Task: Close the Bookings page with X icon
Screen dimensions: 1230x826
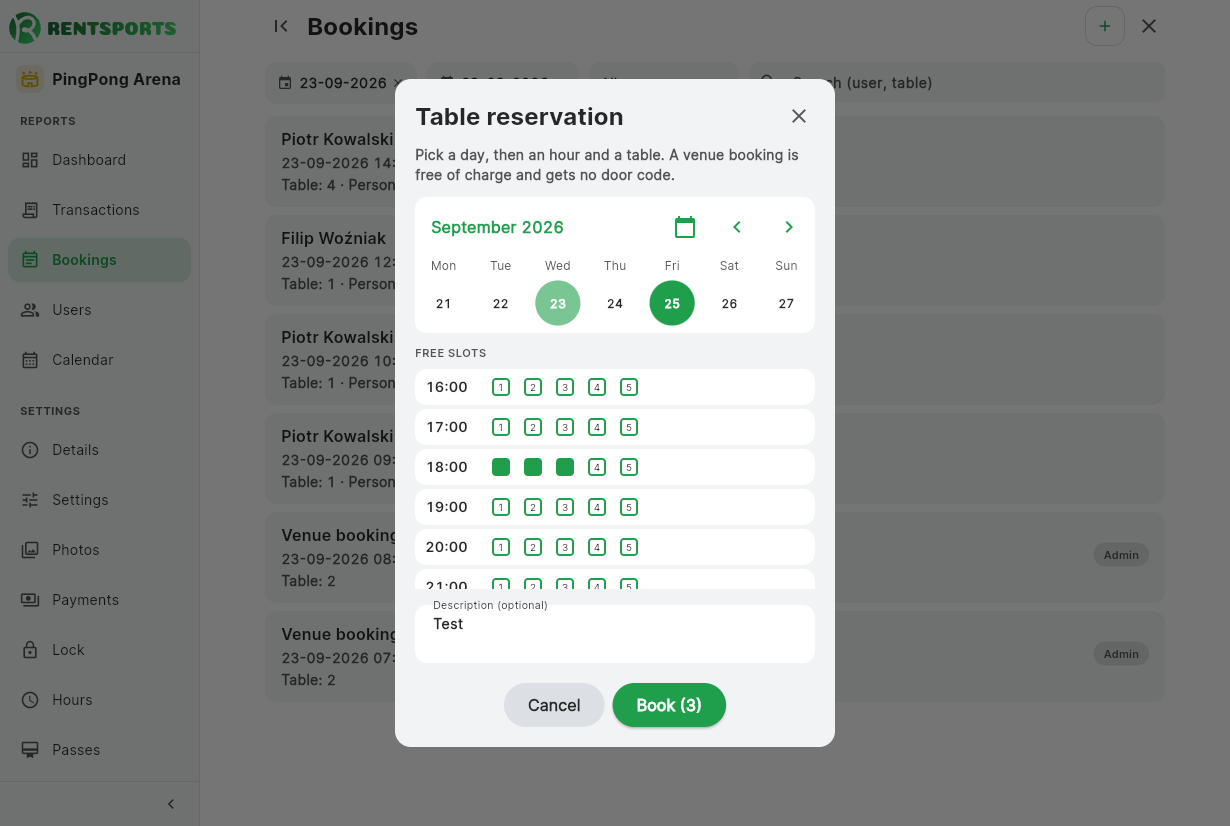Action: point(1149,26)
